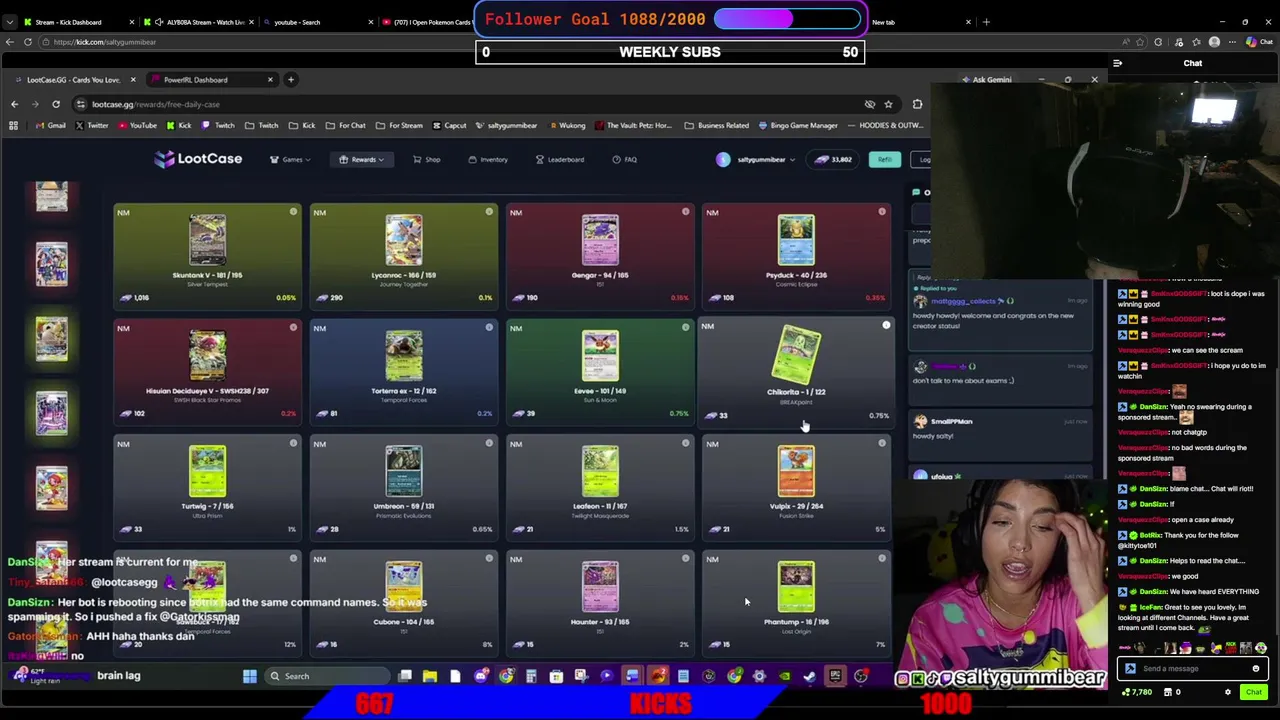This screenshot has width=1280, height=720.
Task: Toggle the info circle on Torterra ex card
Action: pyautogui.click(x=489, y=327)
